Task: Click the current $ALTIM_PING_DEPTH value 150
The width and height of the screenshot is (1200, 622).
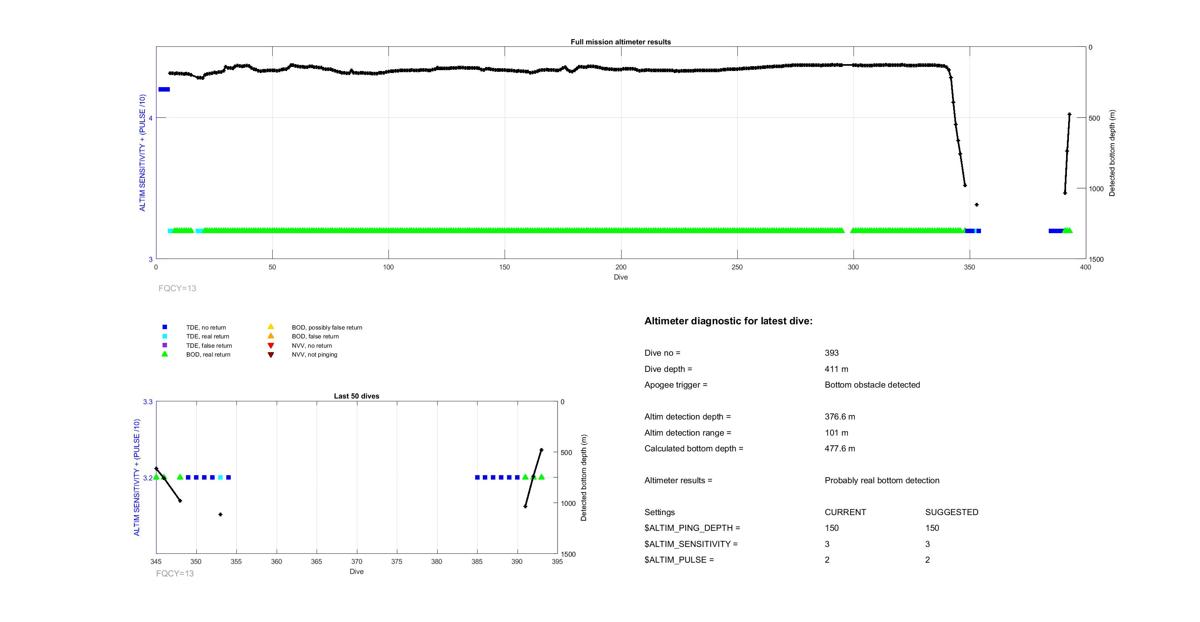Action: tap(832, 528)
